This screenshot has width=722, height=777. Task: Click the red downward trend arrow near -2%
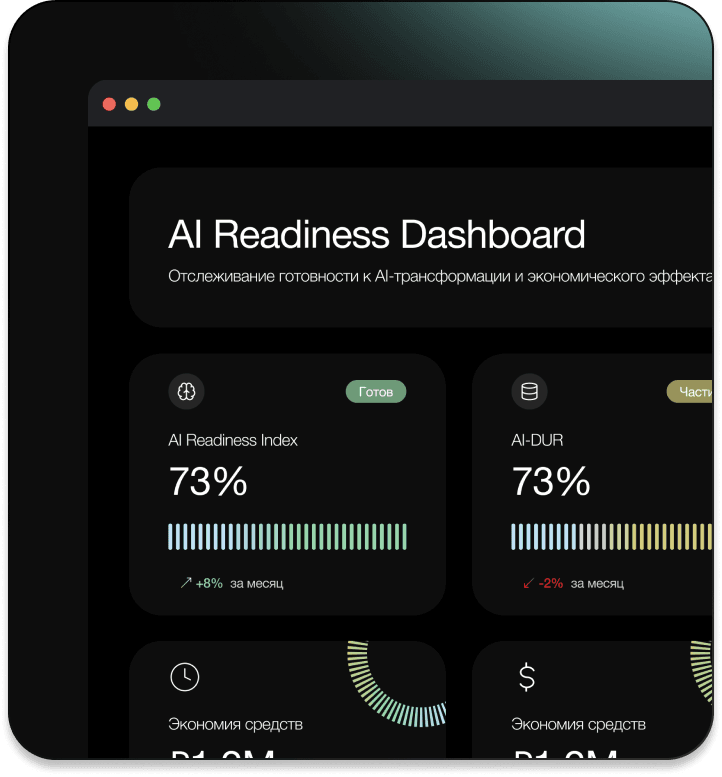click(528, 583)
